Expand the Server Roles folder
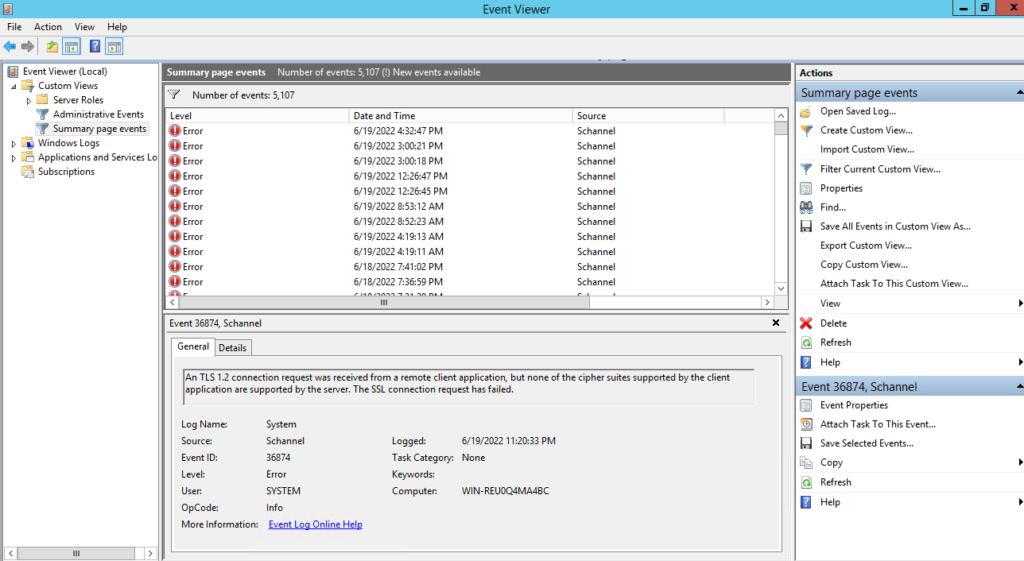Image resolution: width=1024 pixels, height=561 pixels. pyautogui.click(x=29, y=100)
